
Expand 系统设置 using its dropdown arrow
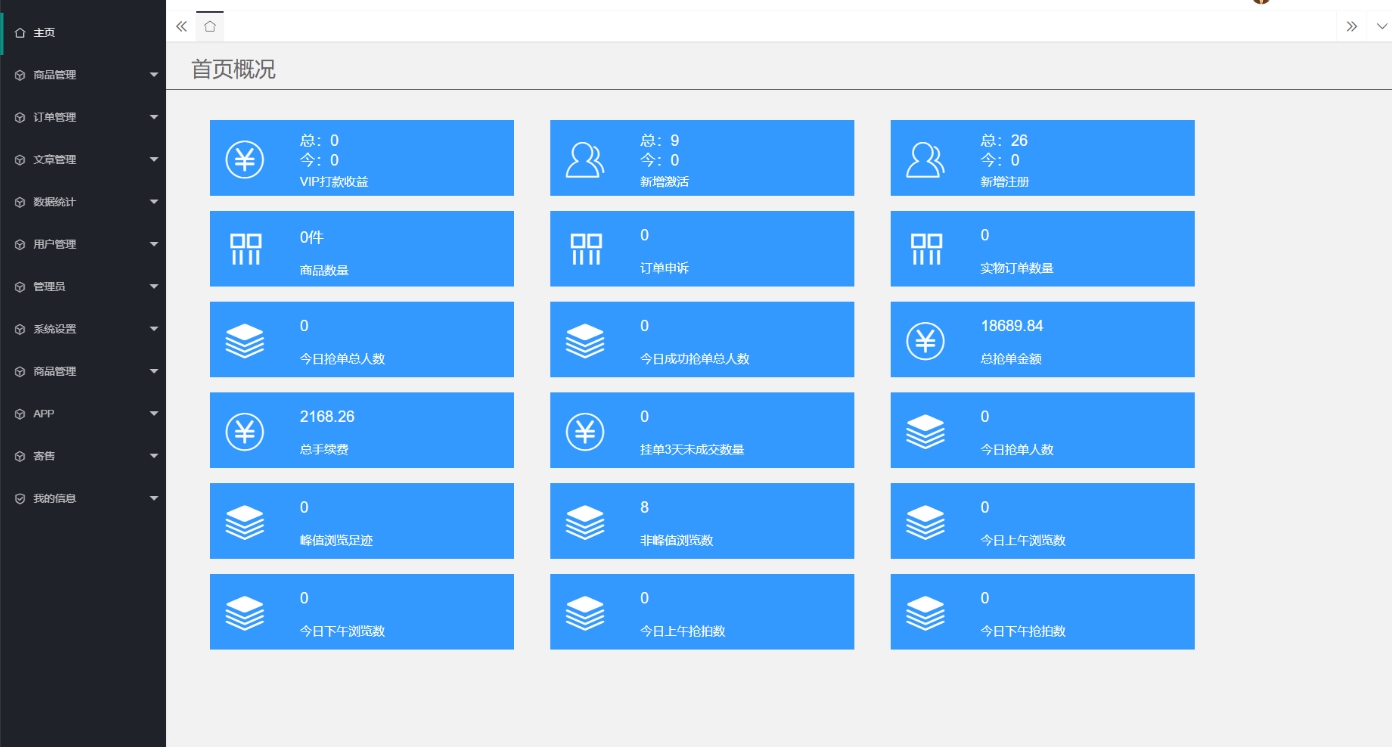[x=154, y=329]
